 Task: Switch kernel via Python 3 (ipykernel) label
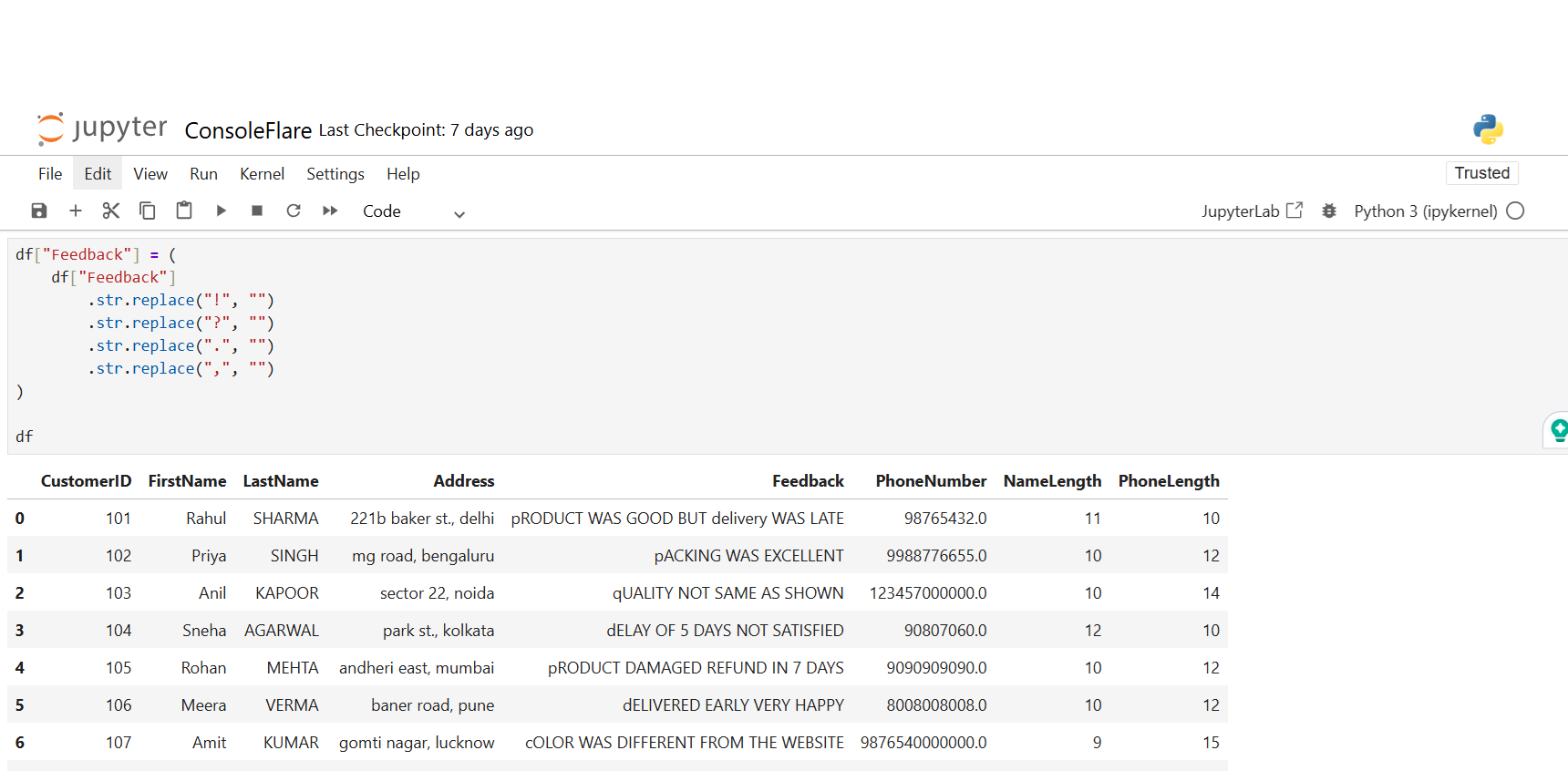[x=1425, y=211]
